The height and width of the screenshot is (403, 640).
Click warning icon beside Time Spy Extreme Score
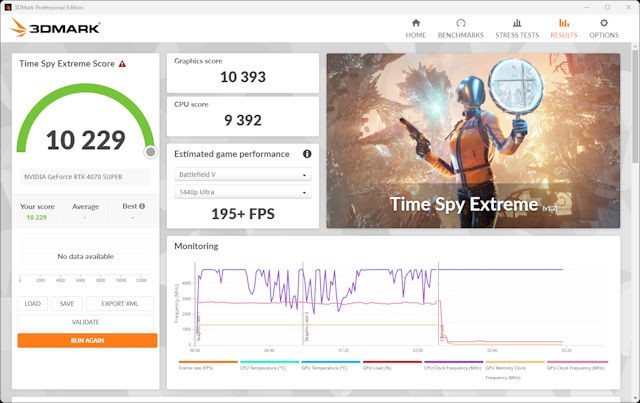pyautogui.click(x=122, y=64)
